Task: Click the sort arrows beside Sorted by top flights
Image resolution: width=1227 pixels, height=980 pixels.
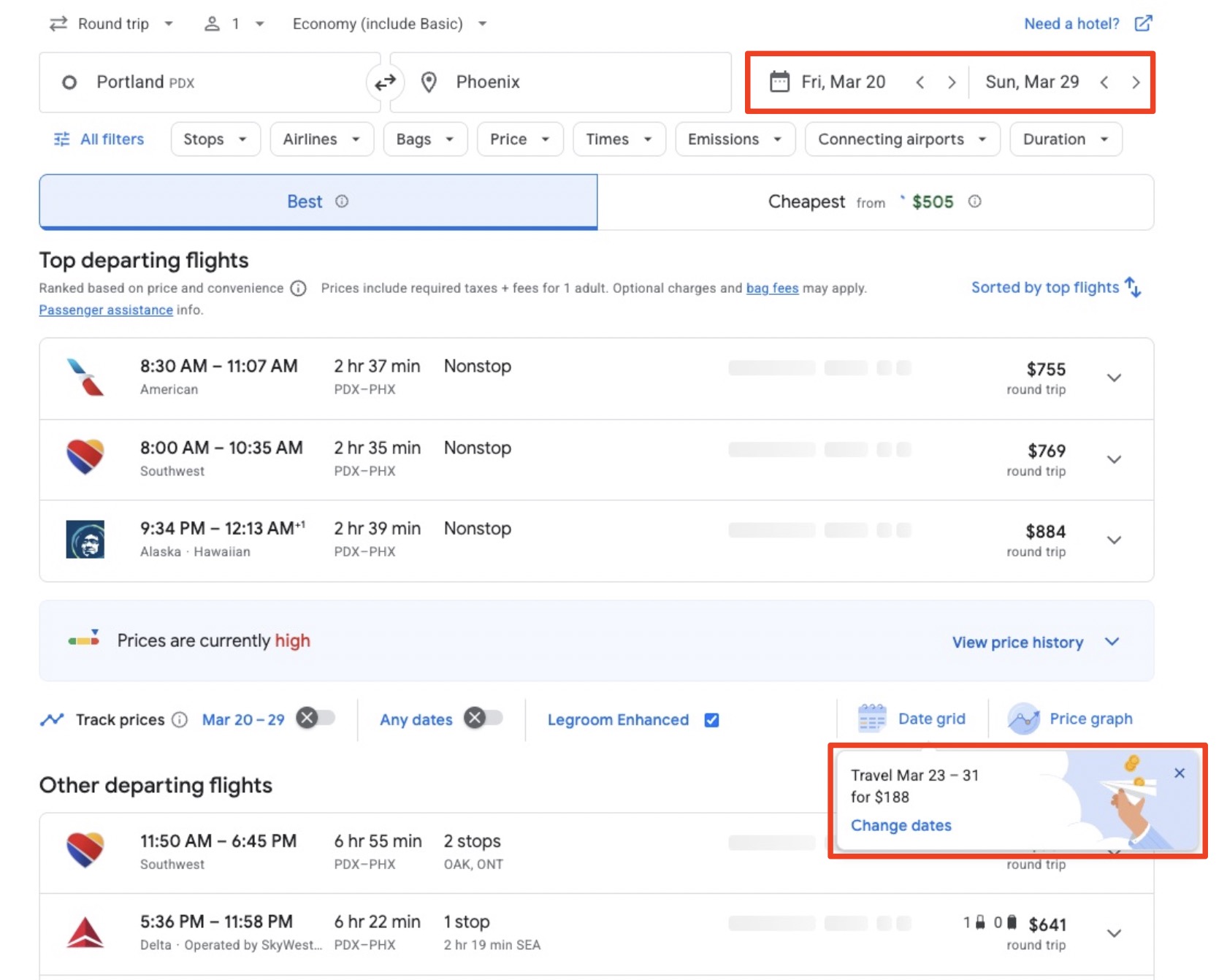Action: click(x=1133, y=288)
